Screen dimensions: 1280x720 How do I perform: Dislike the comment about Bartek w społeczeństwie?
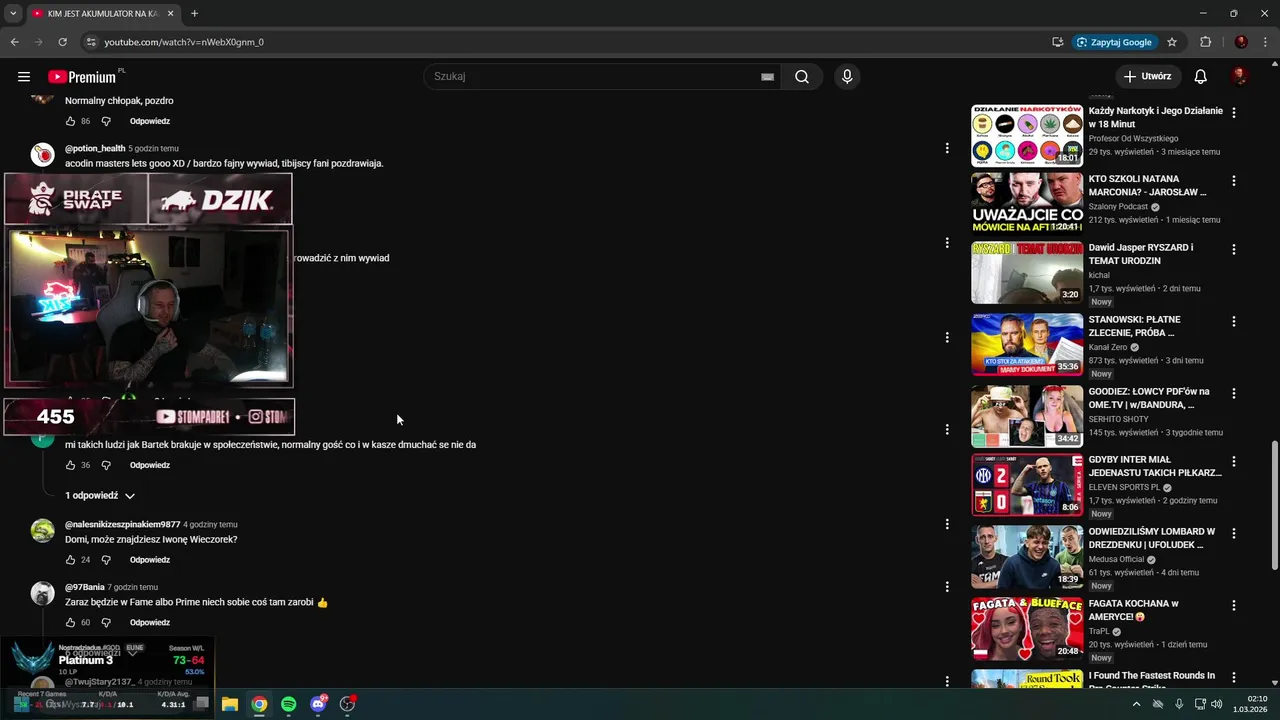click(106, 465)
